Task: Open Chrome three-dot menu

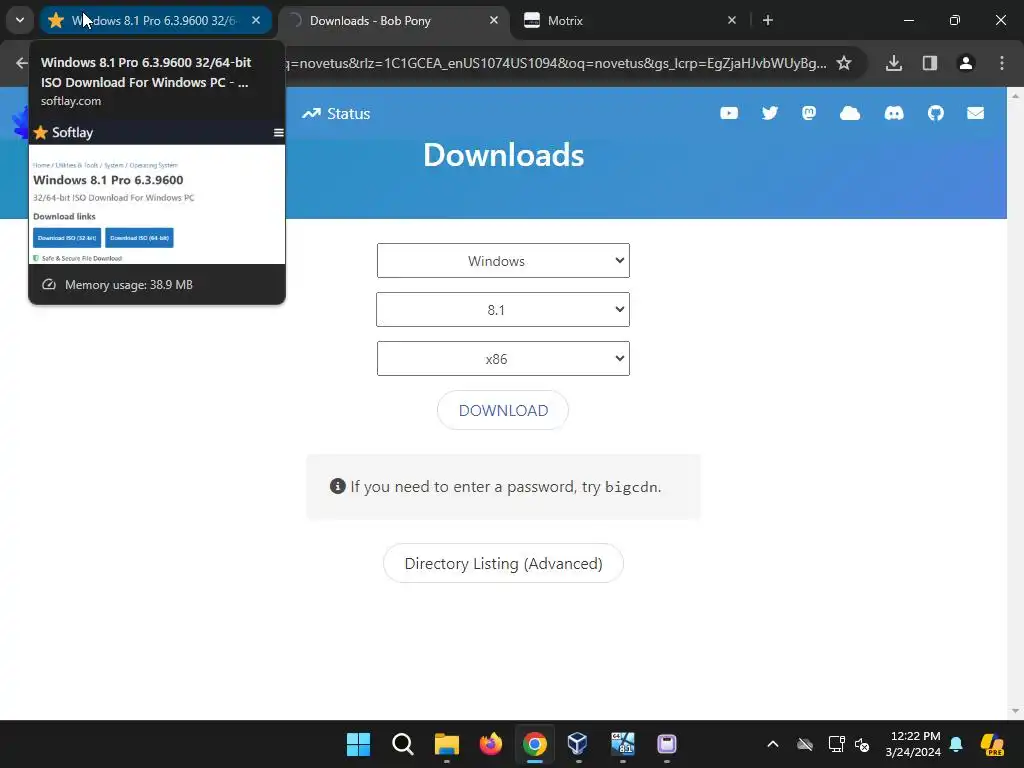Action: tap(1002, 63)
